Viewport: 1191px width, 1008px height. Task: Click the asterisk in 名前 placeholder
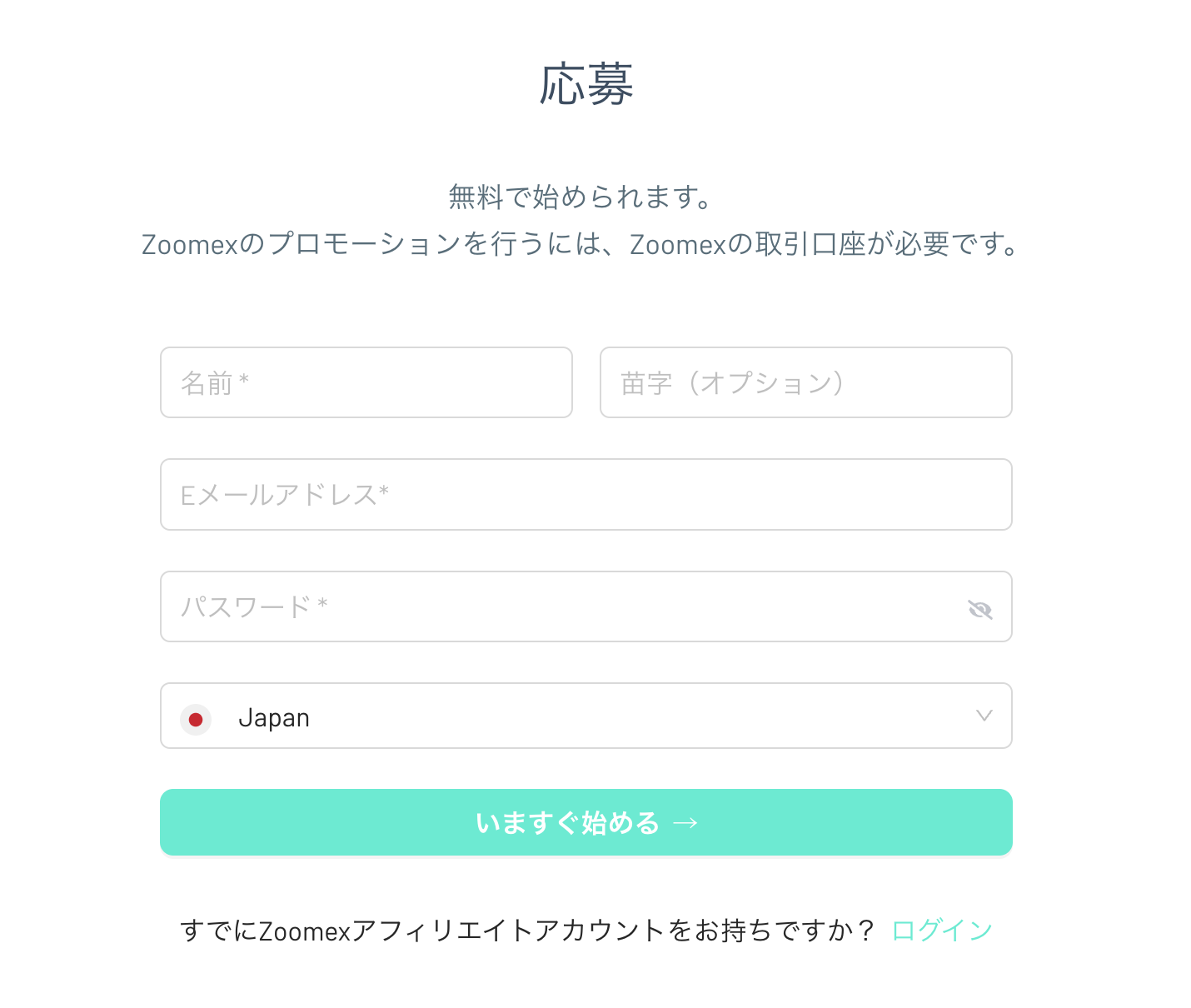pos(244,380)
